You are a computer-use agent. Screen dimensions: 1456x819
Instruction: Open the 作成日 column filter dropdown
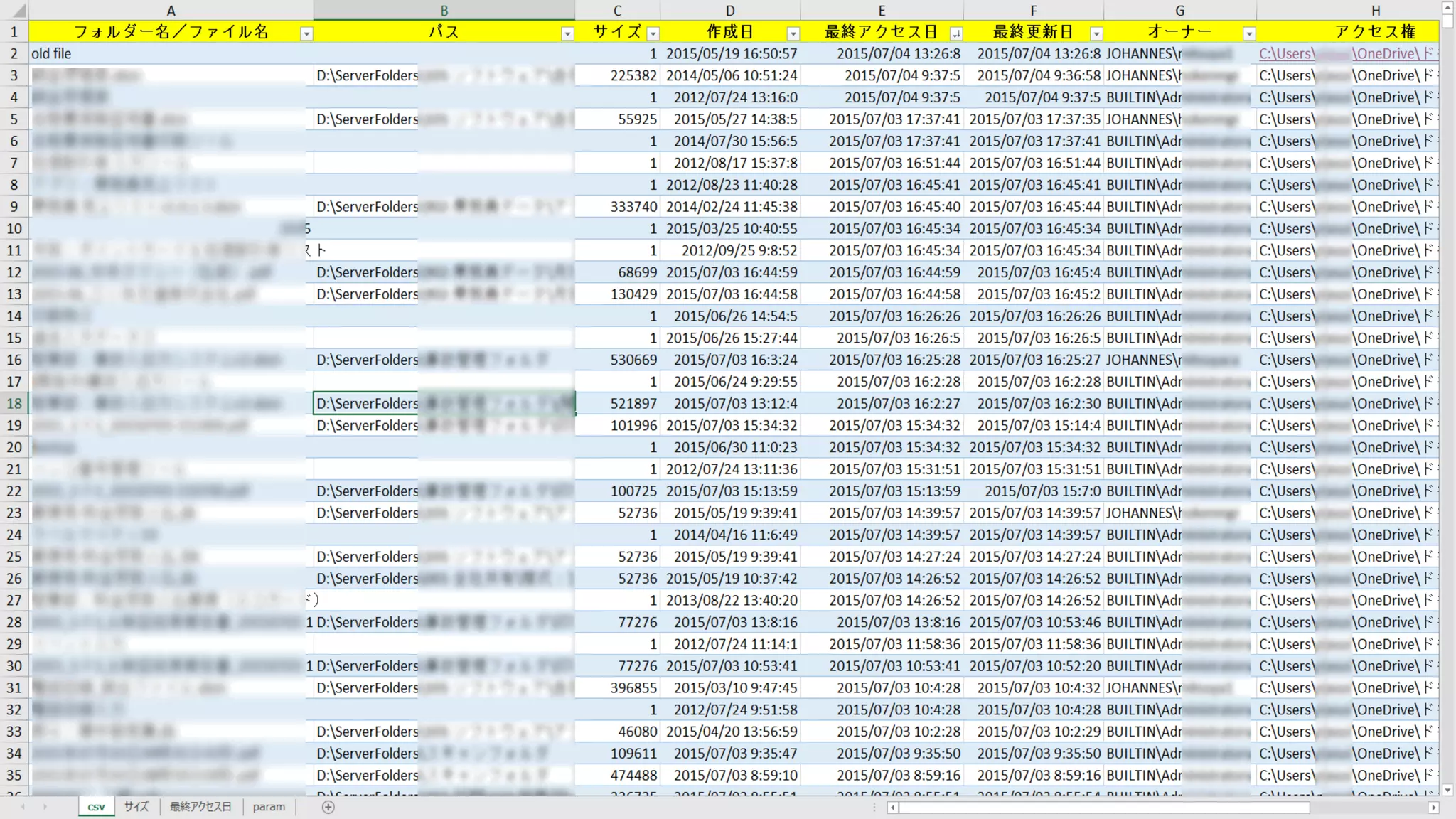[x=793, y=33]
